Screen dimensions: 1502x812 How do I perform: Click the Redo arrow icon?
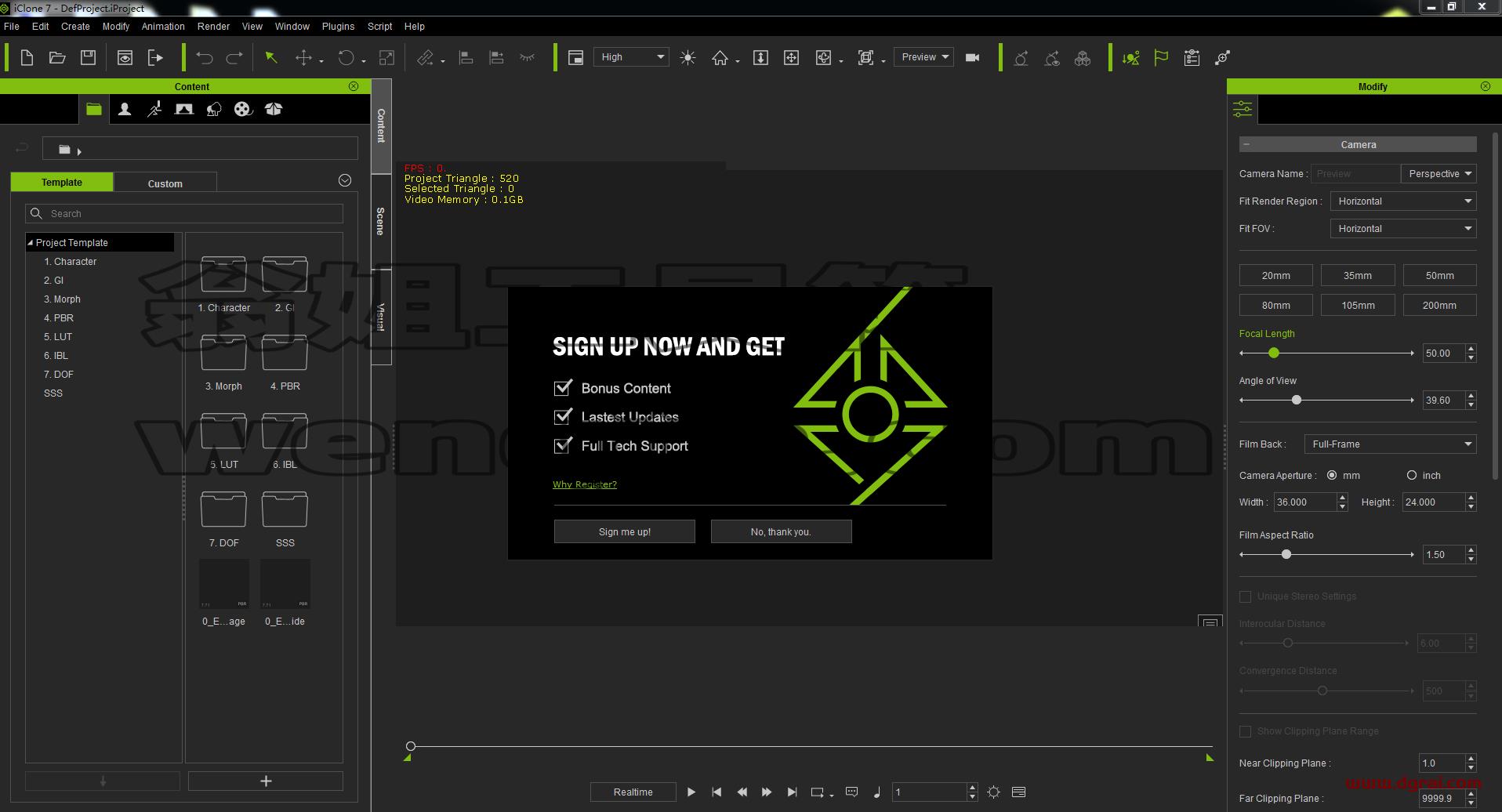234,57
